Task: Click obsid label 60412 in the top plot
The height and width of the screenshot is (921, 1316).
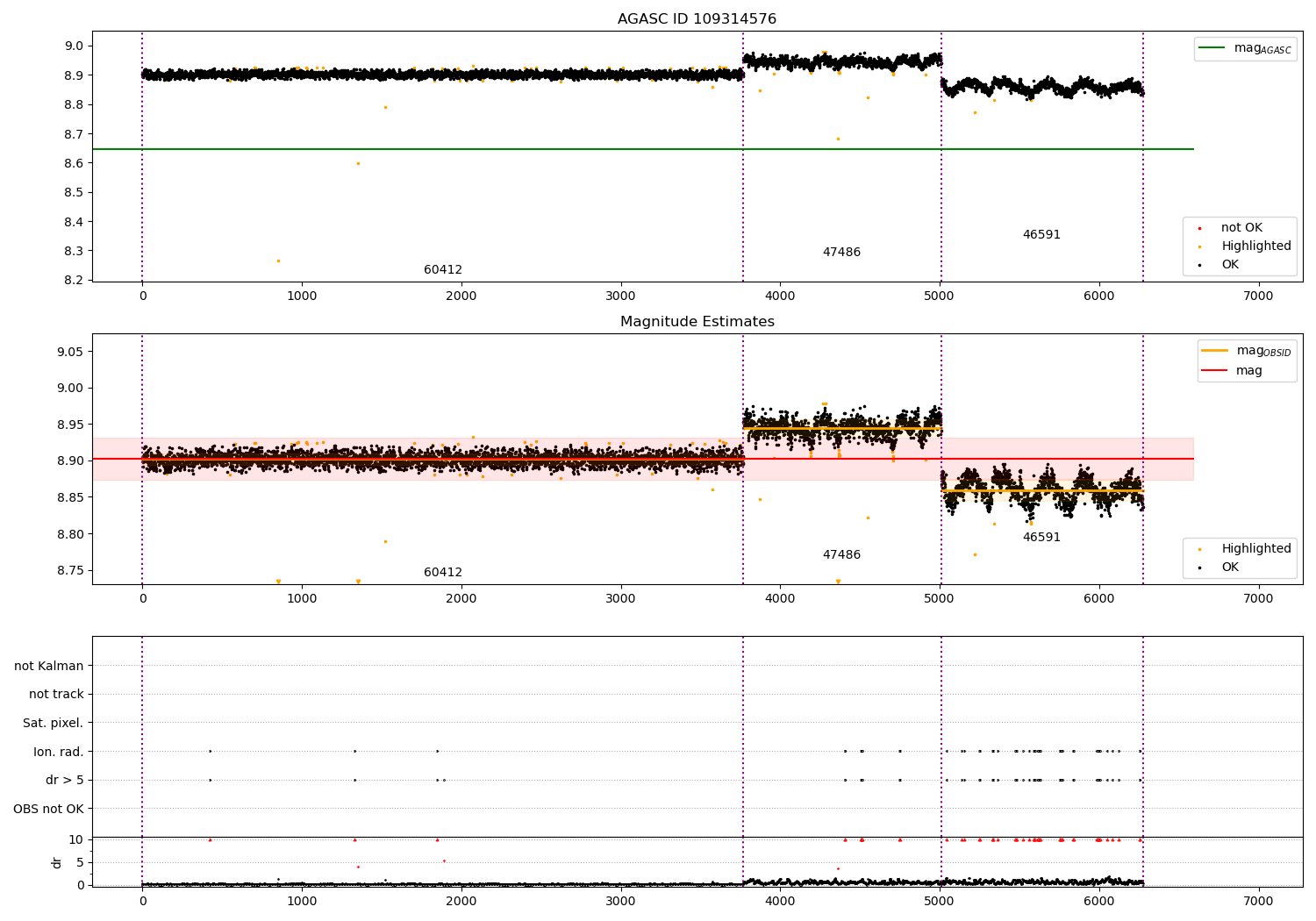Action: click(443, 270)
